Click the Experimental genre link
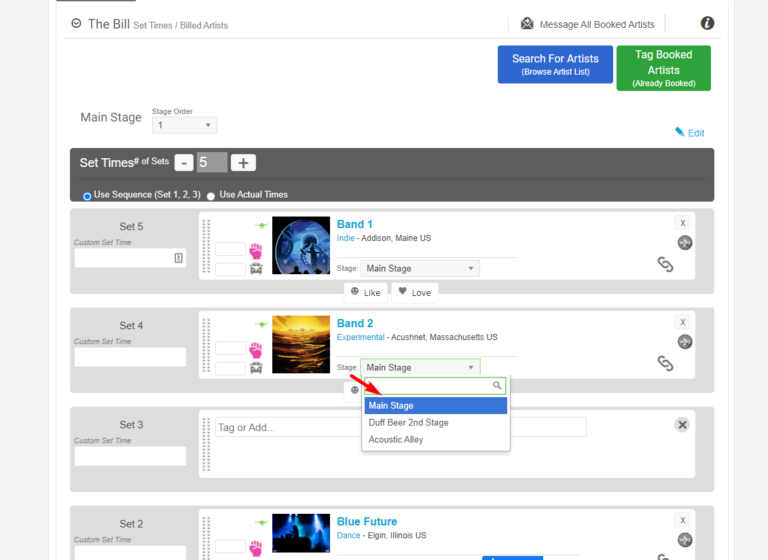768x560 pixels. click(360, 337)
